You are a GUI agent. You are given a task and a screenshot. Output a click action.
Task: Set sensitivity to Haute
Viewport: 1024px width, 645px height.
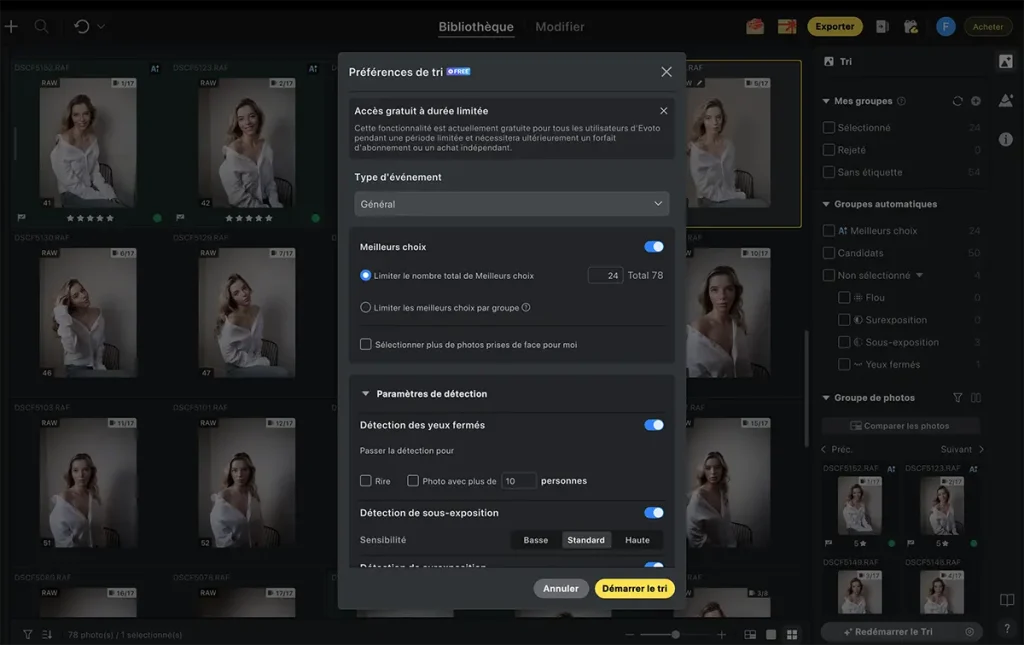pos(637,540)
